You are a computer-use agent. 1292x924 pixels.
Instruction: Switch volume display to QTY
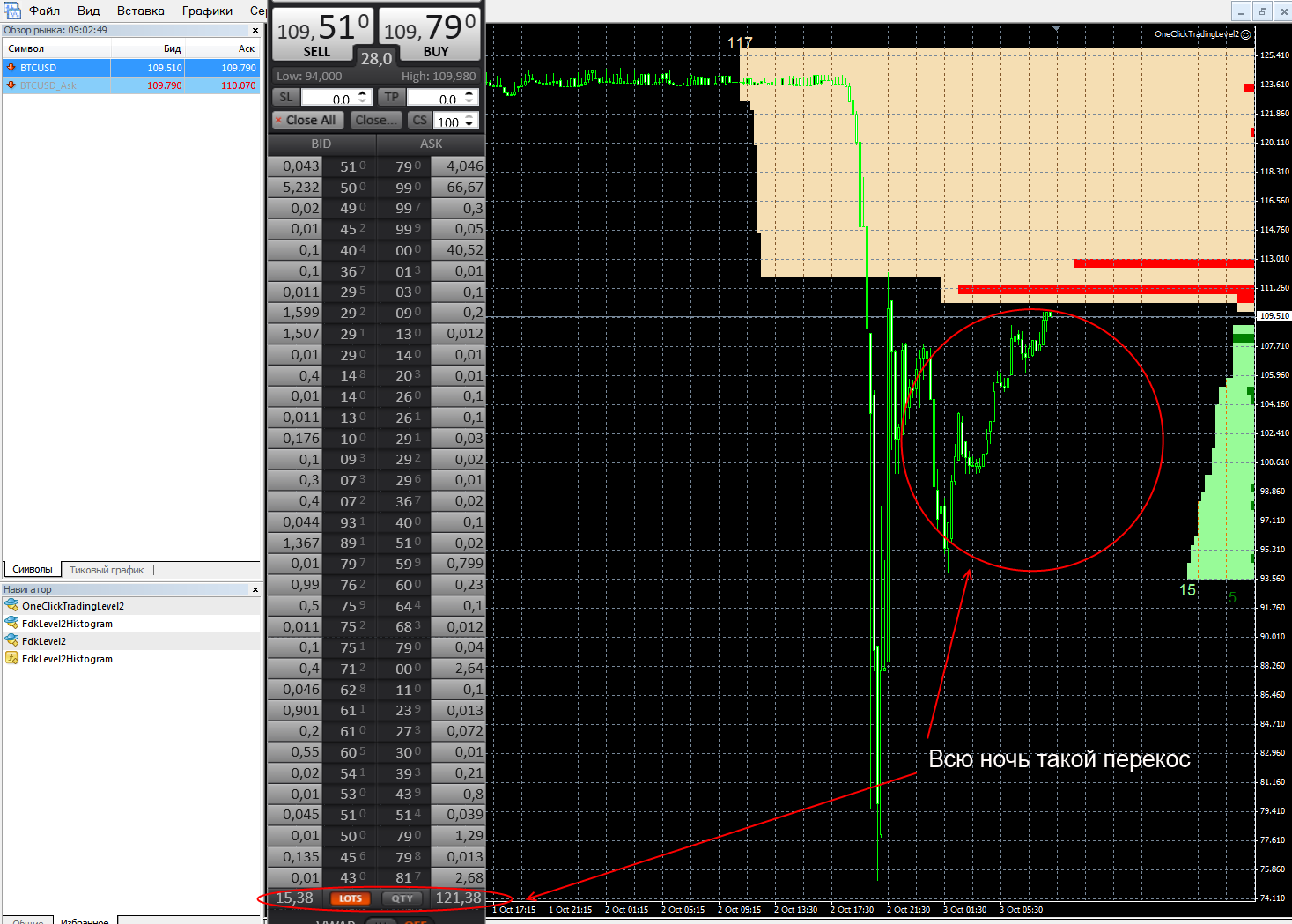pyautogui.click(x=402, y=898)
